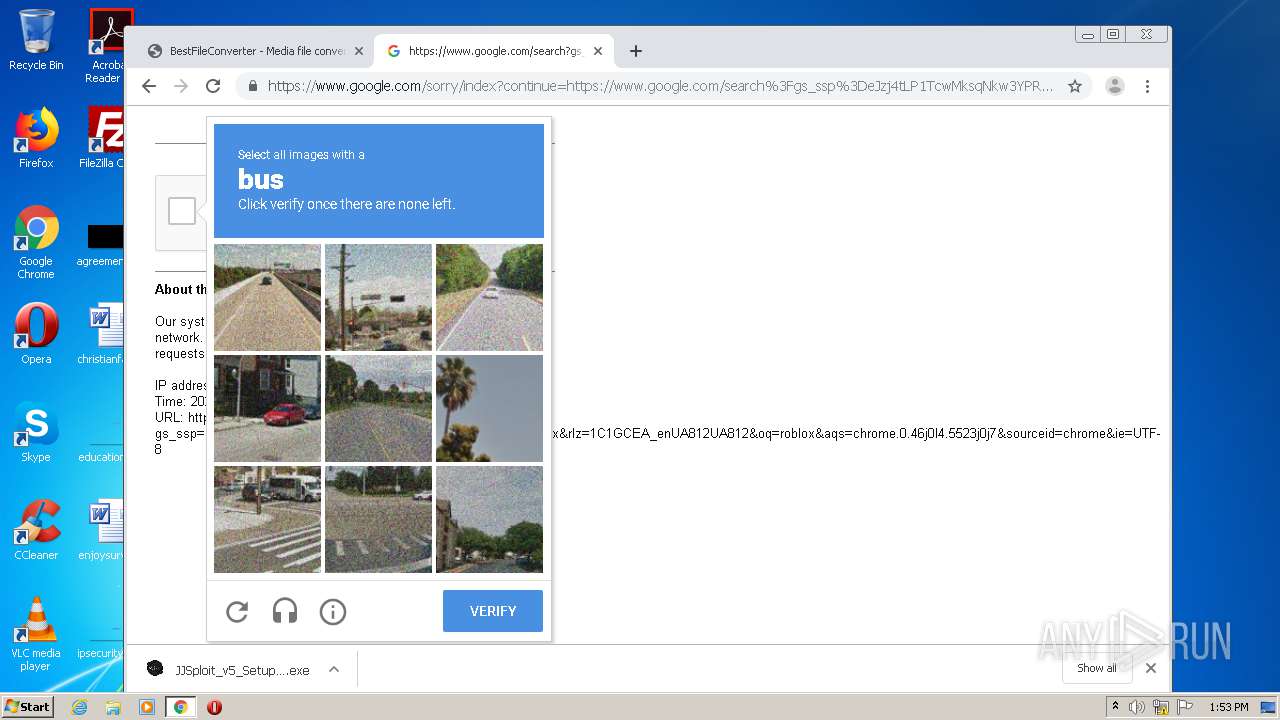
Task: Bookmark this page with the star icon
Action: coord(1075,86)
